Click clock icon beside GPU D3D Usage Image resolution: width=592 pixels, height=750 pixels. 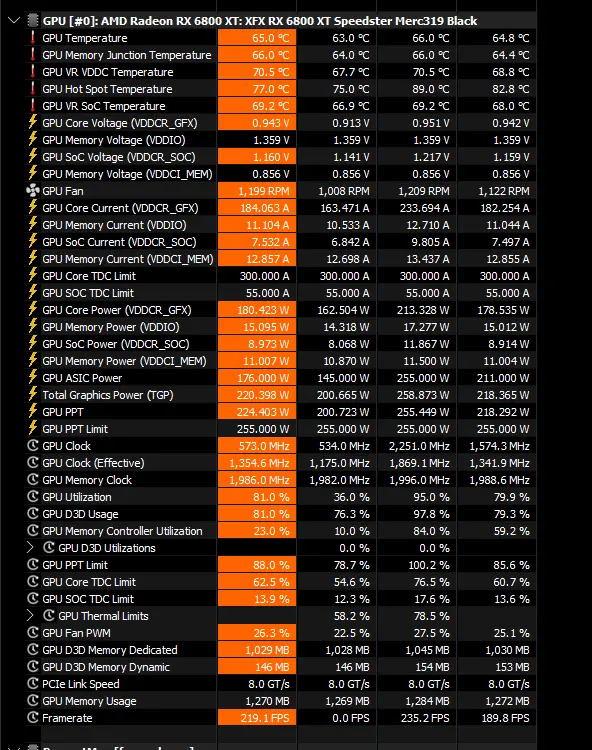[x=33, y=513]
